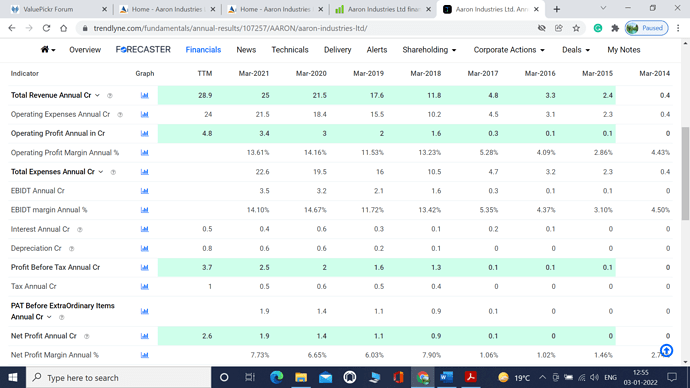Screen dimensions: 690x388
Task: Click info icon beside Interest Annual Cr
Action: [80, 230]
